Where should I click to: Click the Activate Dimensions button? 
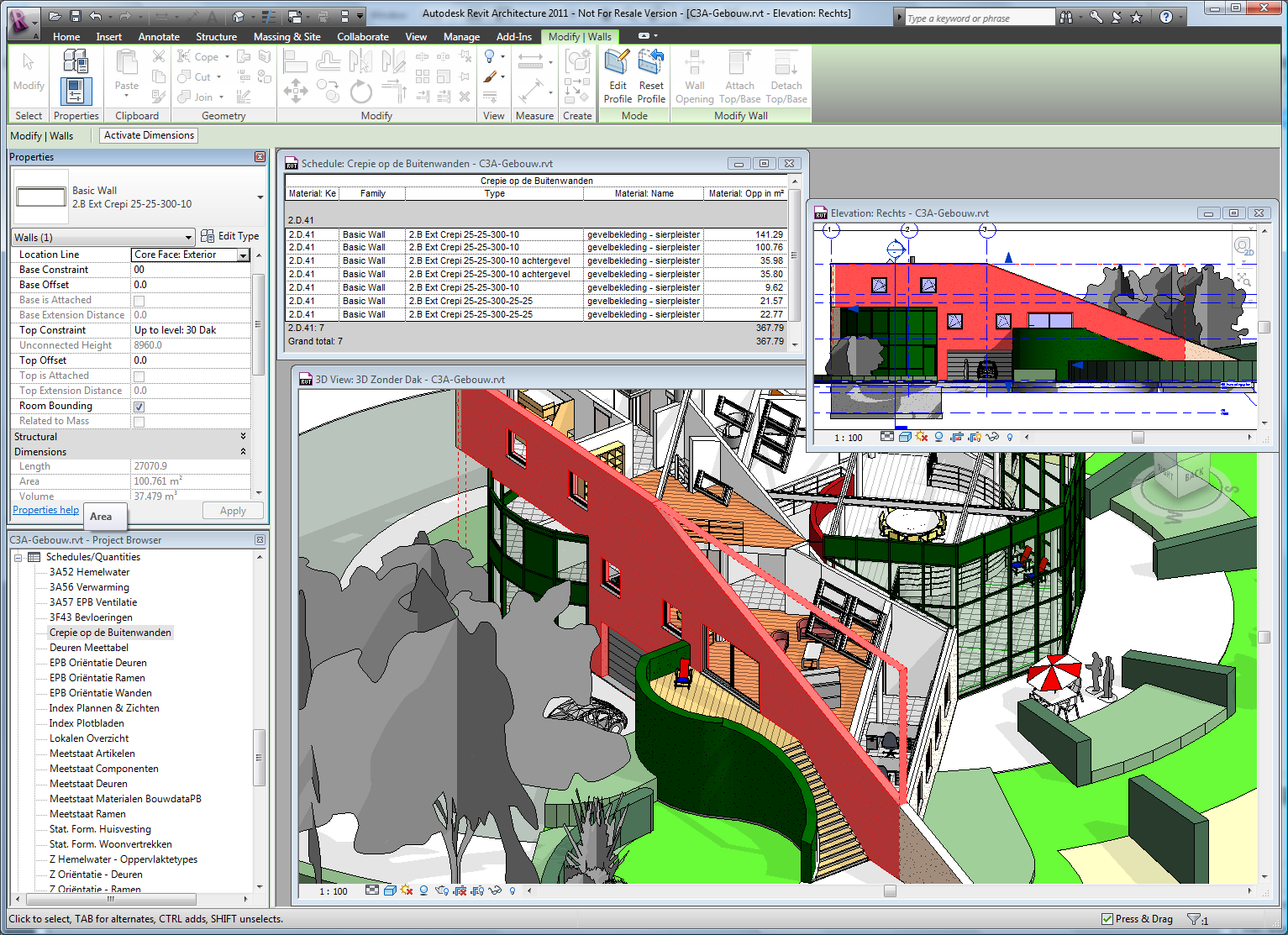[149, 135]
